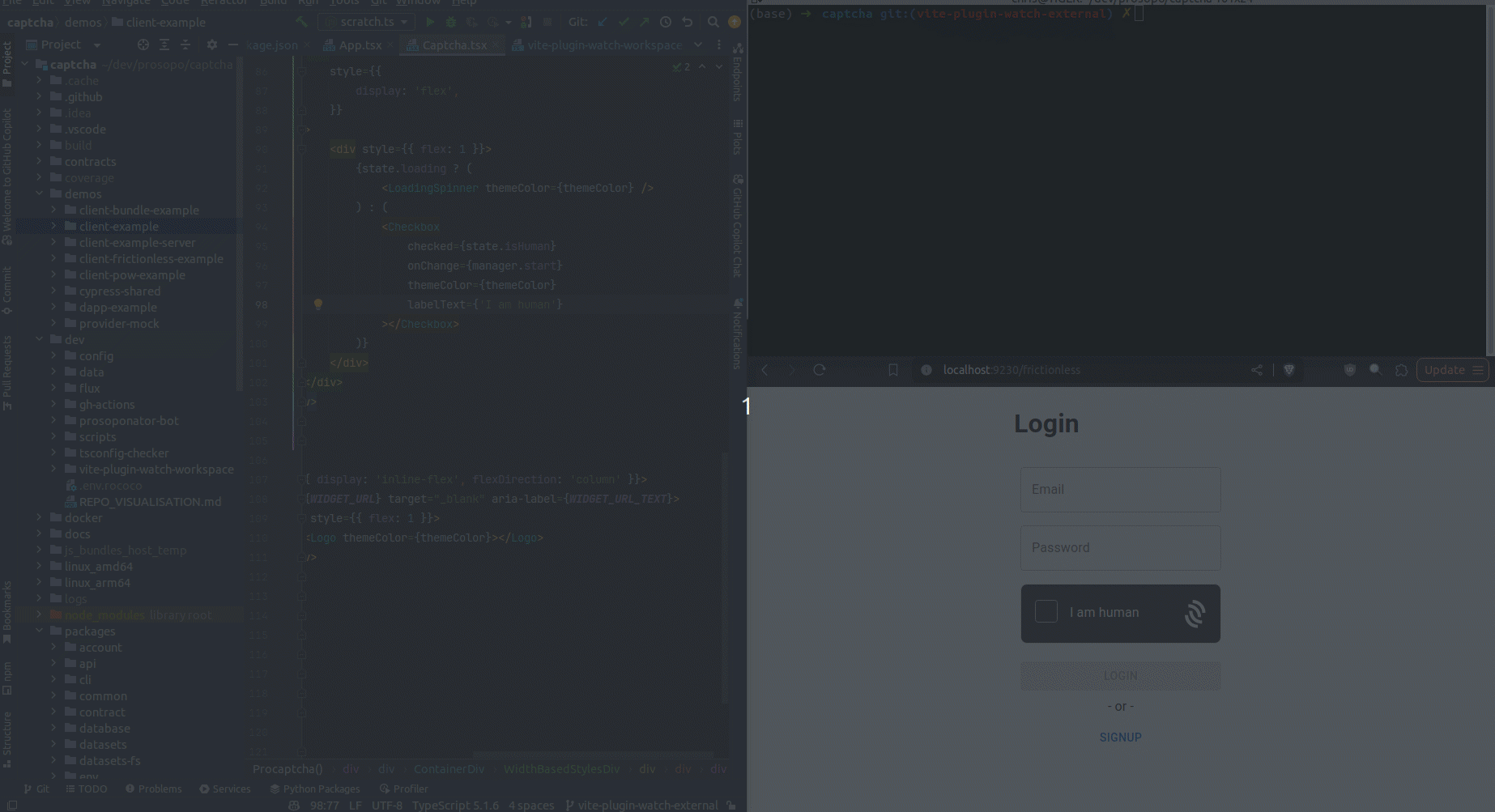Click the Git update project arrow
Screen dimensions: 1495x812
[603, 22]
